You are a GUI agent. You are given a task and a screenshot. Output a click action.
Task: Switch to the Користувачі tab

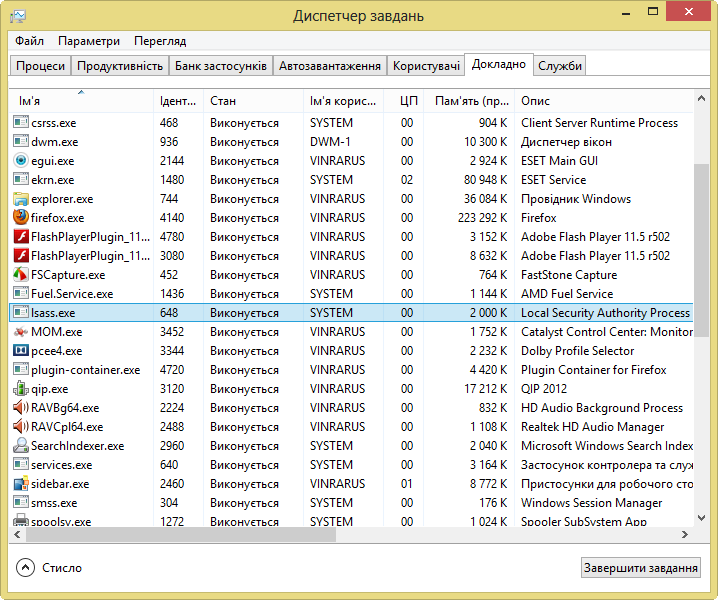point(426,66)
